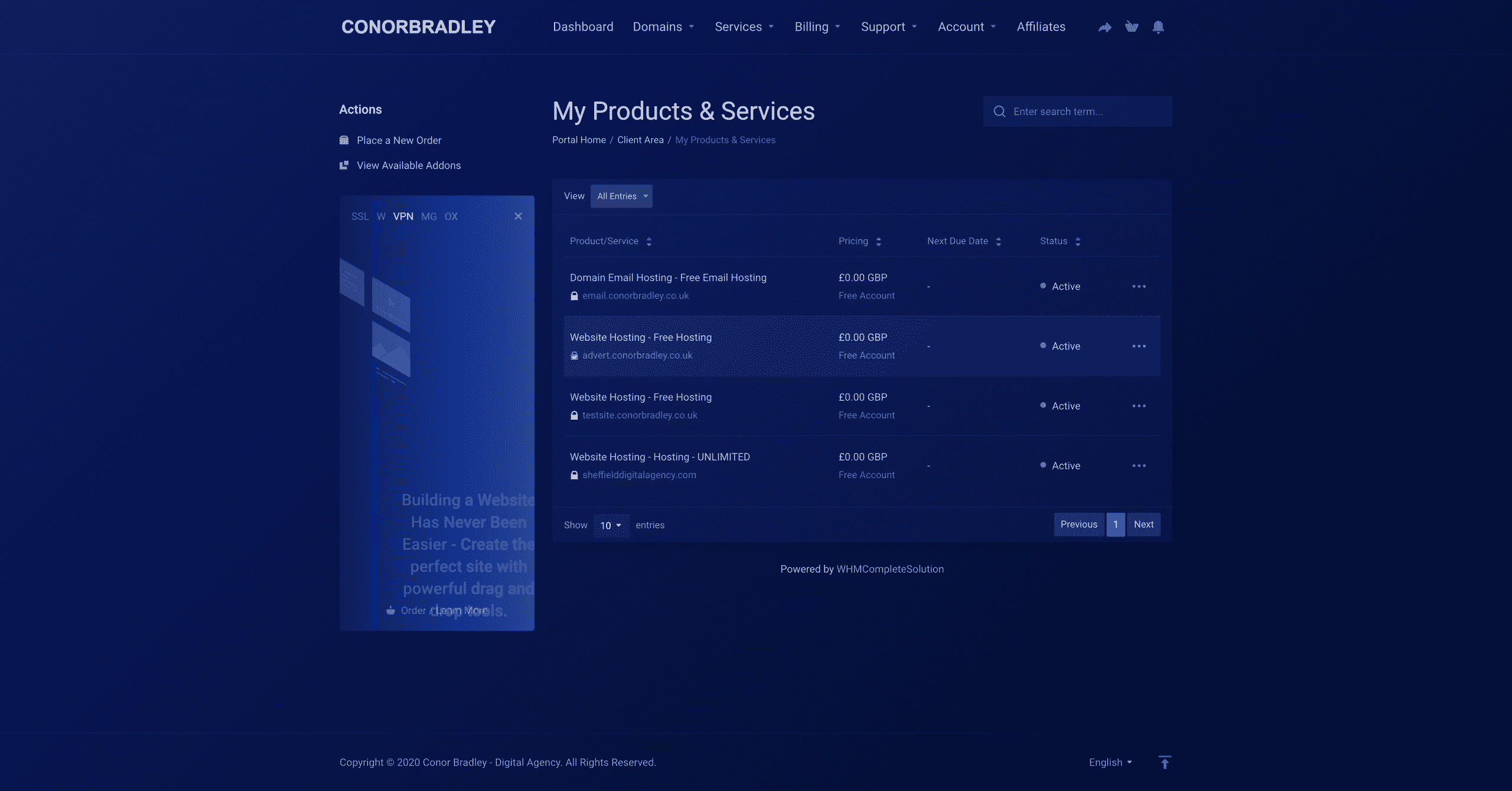This screenshot has height=791, width=1512.
Task: Open Affiliates in navigation
Action: [1041, 27]
